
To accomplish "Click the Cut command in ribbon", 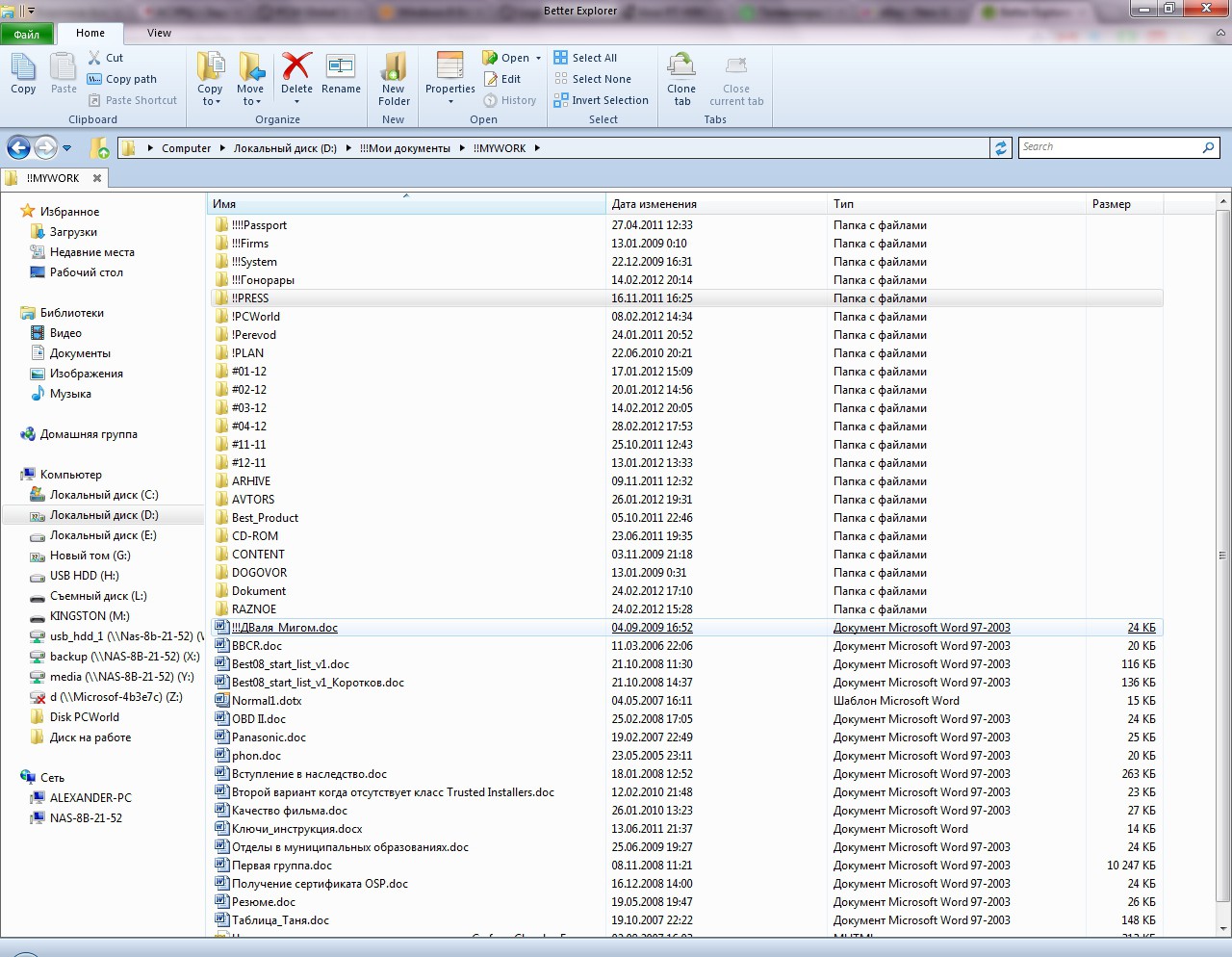I will [x=106, y=58].
